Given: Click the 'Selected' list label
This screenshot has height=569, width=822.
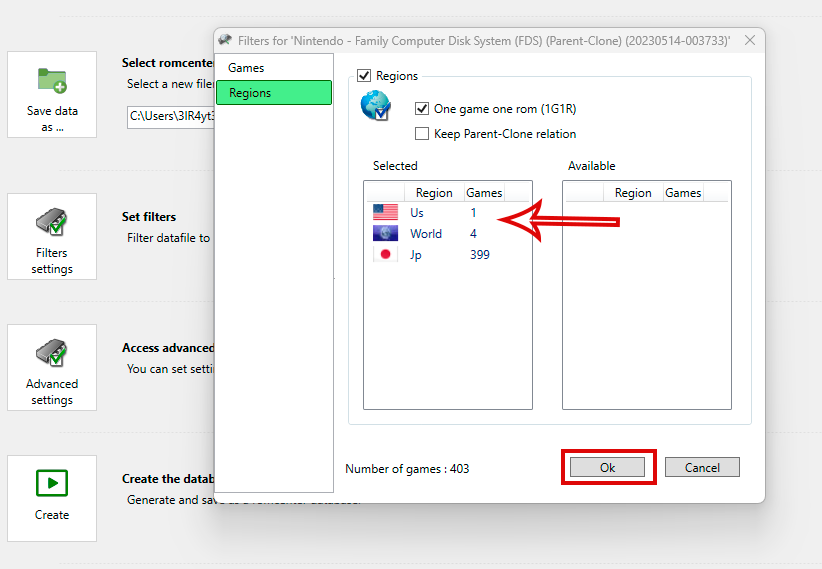Looking at the screenshot, I should [395, 166].
